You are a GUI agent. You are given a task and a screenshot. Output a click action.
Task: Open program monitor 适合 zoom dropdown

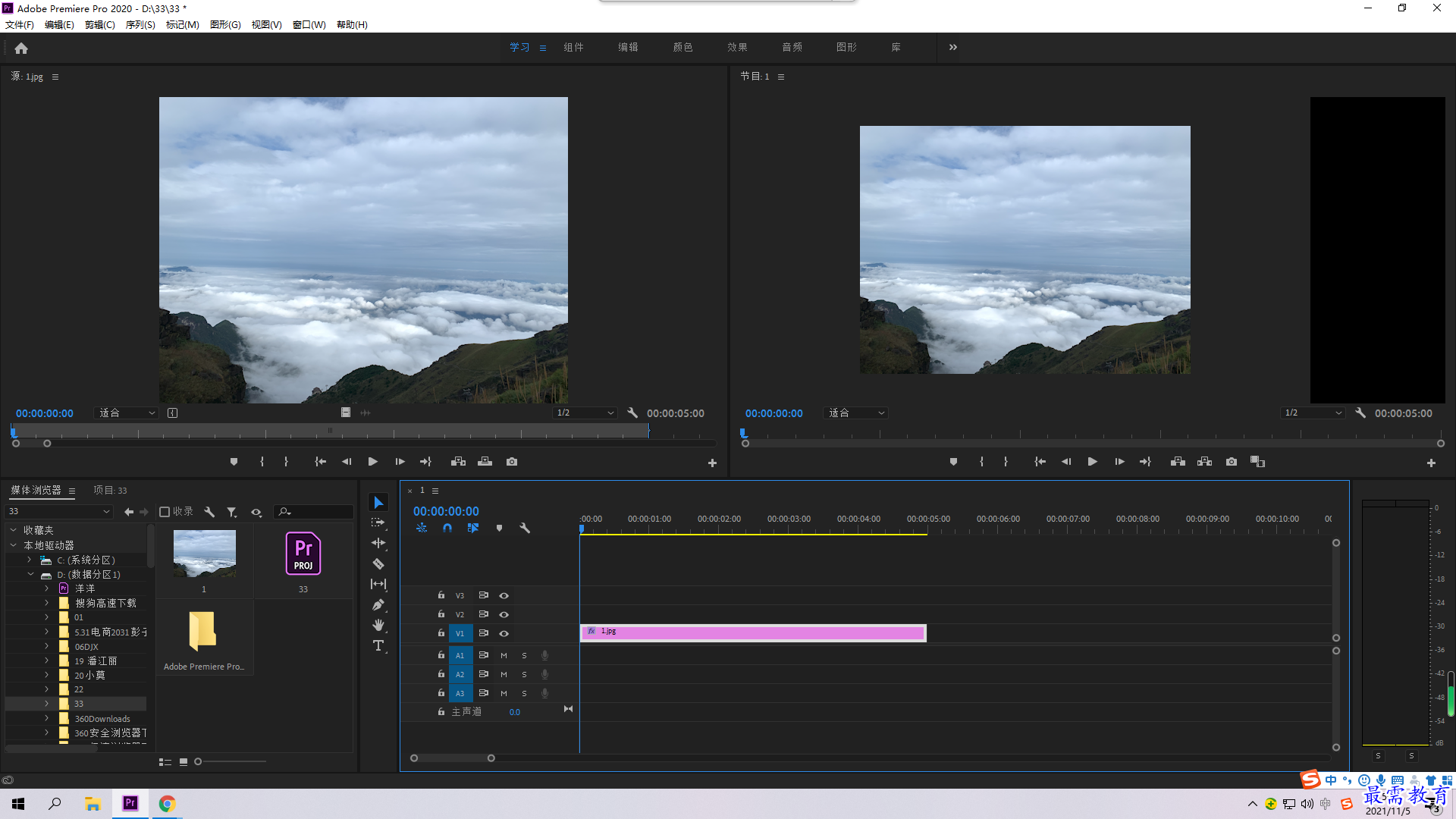tap(855, 413)
